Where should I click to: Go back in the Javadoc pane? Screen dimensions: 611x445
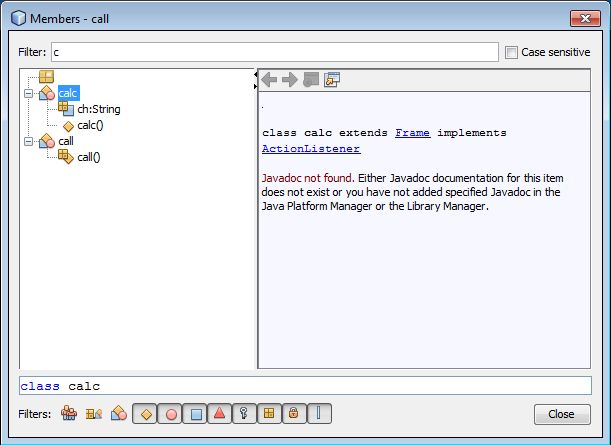coord(269,80)
